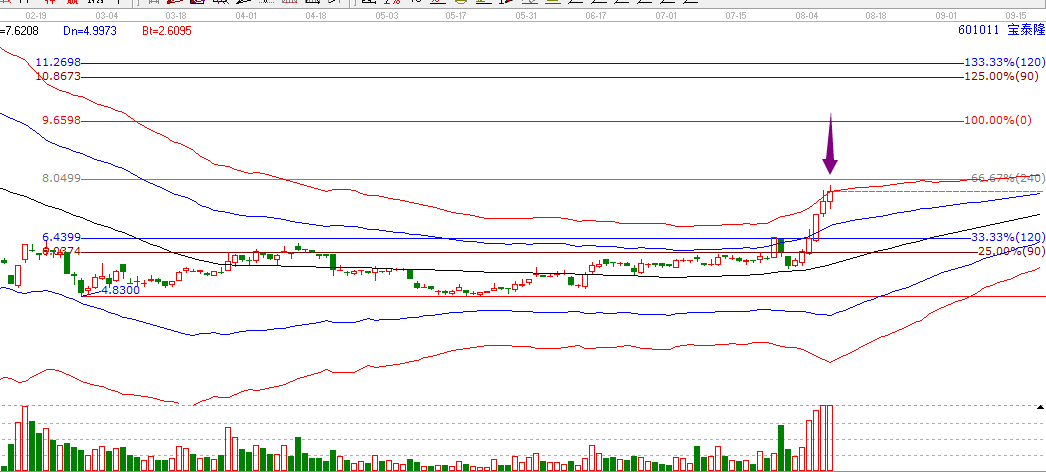Jump to the 08-04 date marker
The width and height of the screenshot is (1046, 472).
pos(806,16)
